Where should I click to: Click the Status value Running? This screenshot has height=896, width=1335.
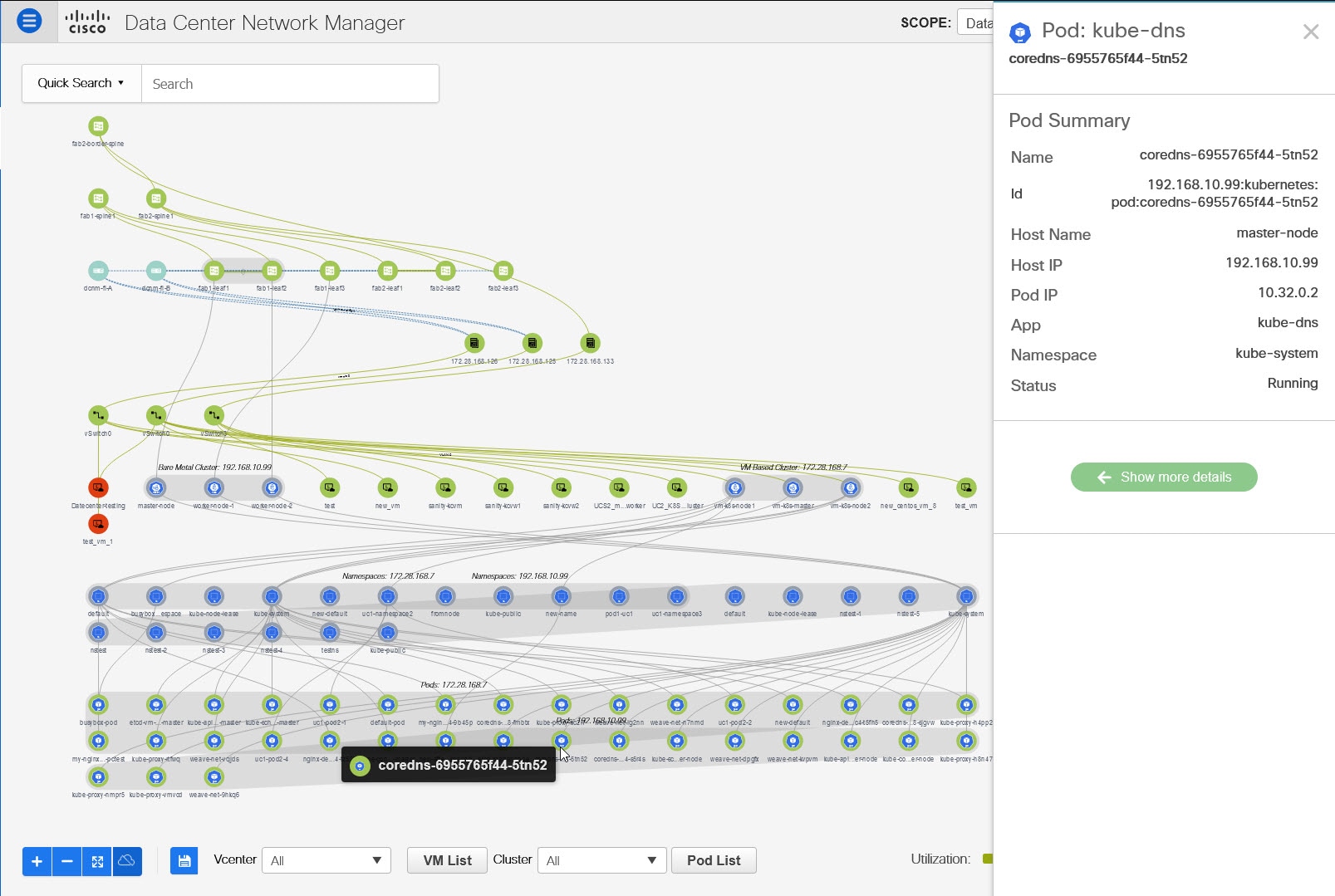pos(1293,383)
